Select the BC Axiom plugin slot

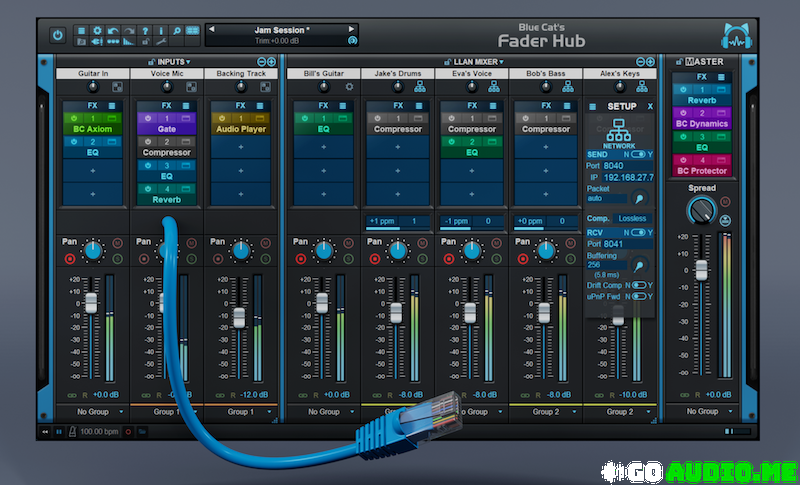(94, 130)
